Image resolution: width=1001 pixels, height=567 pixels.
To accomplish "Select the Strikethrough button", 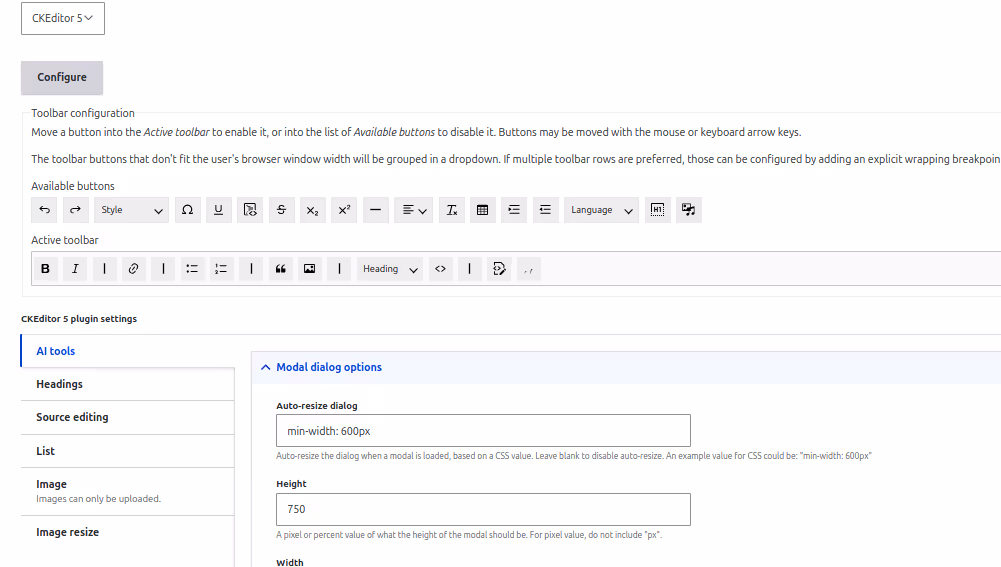I will 282,209.
